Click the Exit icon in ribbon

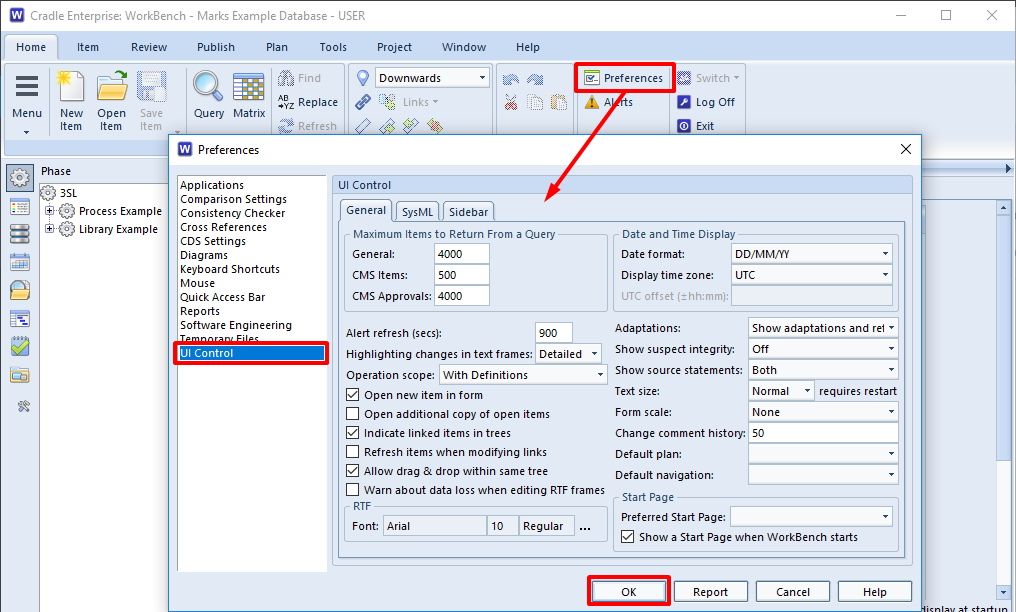click(x=684, y=126)
